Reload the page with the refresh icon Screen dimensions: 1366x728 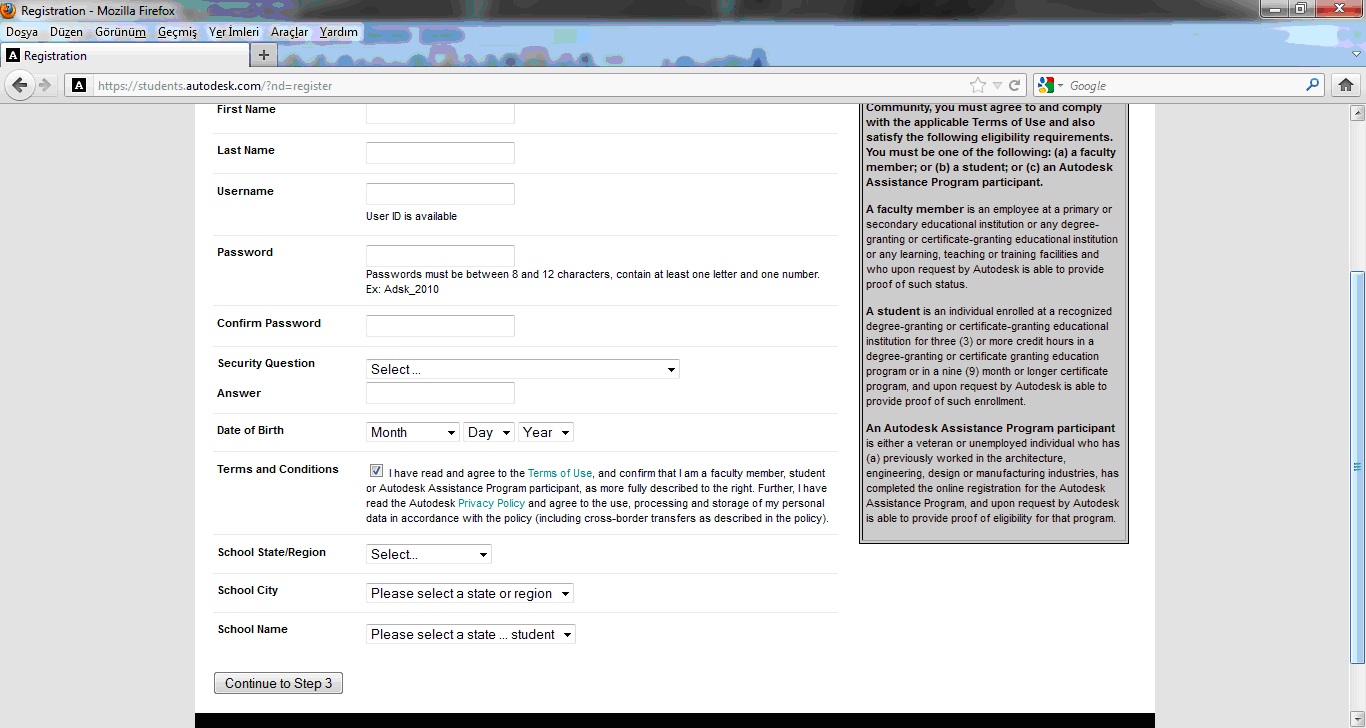point(1014,85)
